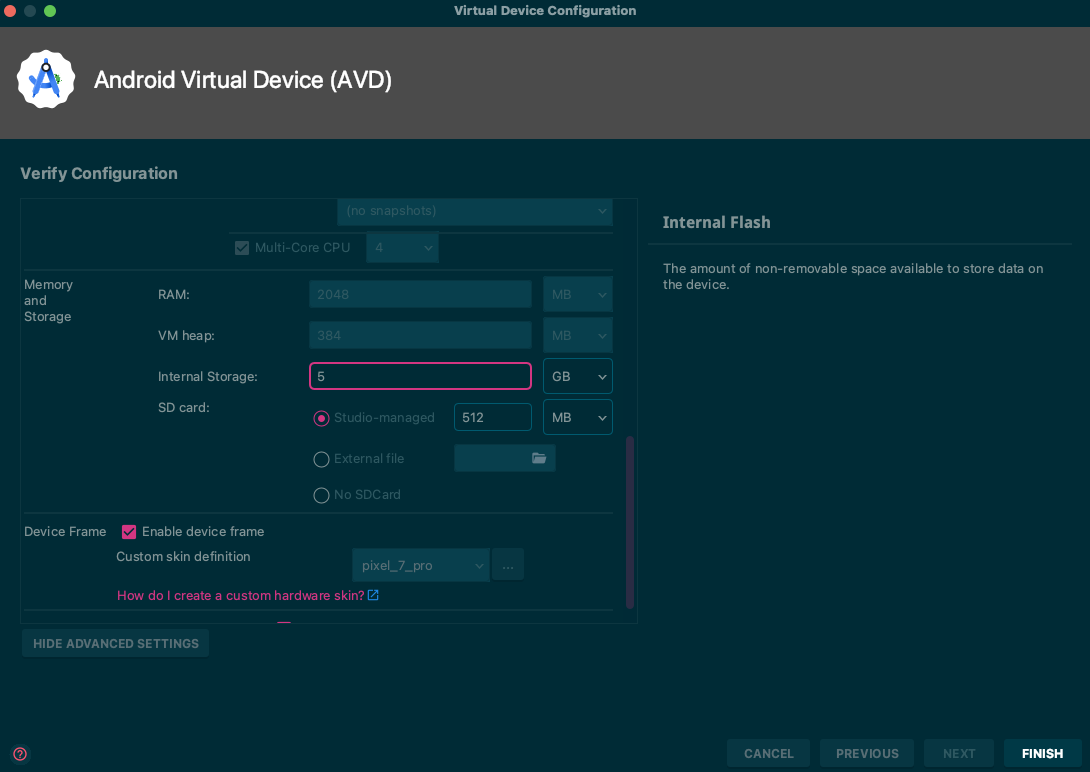This screenshot has width=1090, height=772.
Task: Click the Internal Storage input field
Action: point(421,377)
